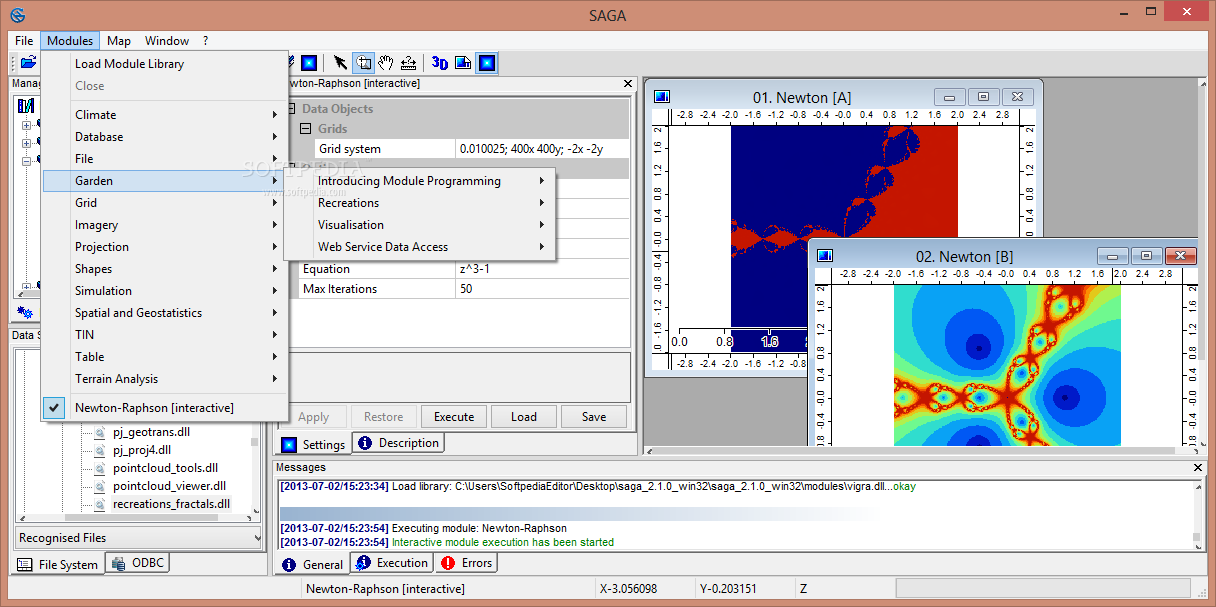
Task: Collapse the Grids property group
Action: (x=307, y=129)
